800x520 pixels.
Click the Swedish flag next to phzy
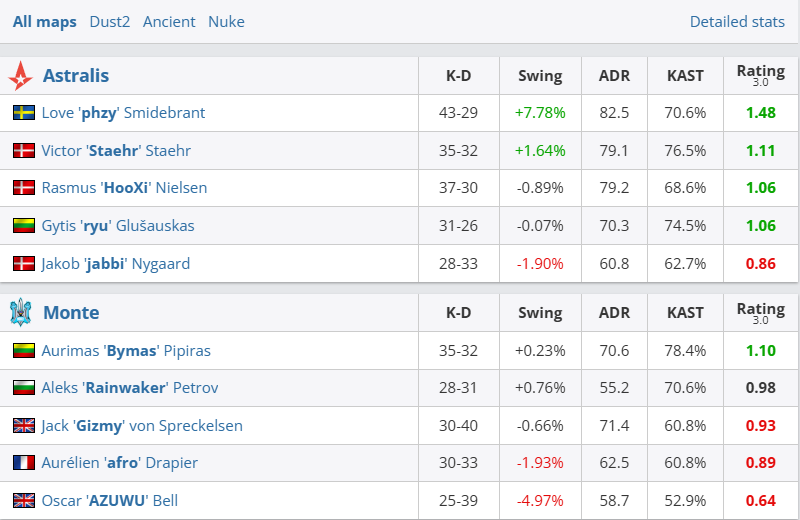click(x=24, y=113)
